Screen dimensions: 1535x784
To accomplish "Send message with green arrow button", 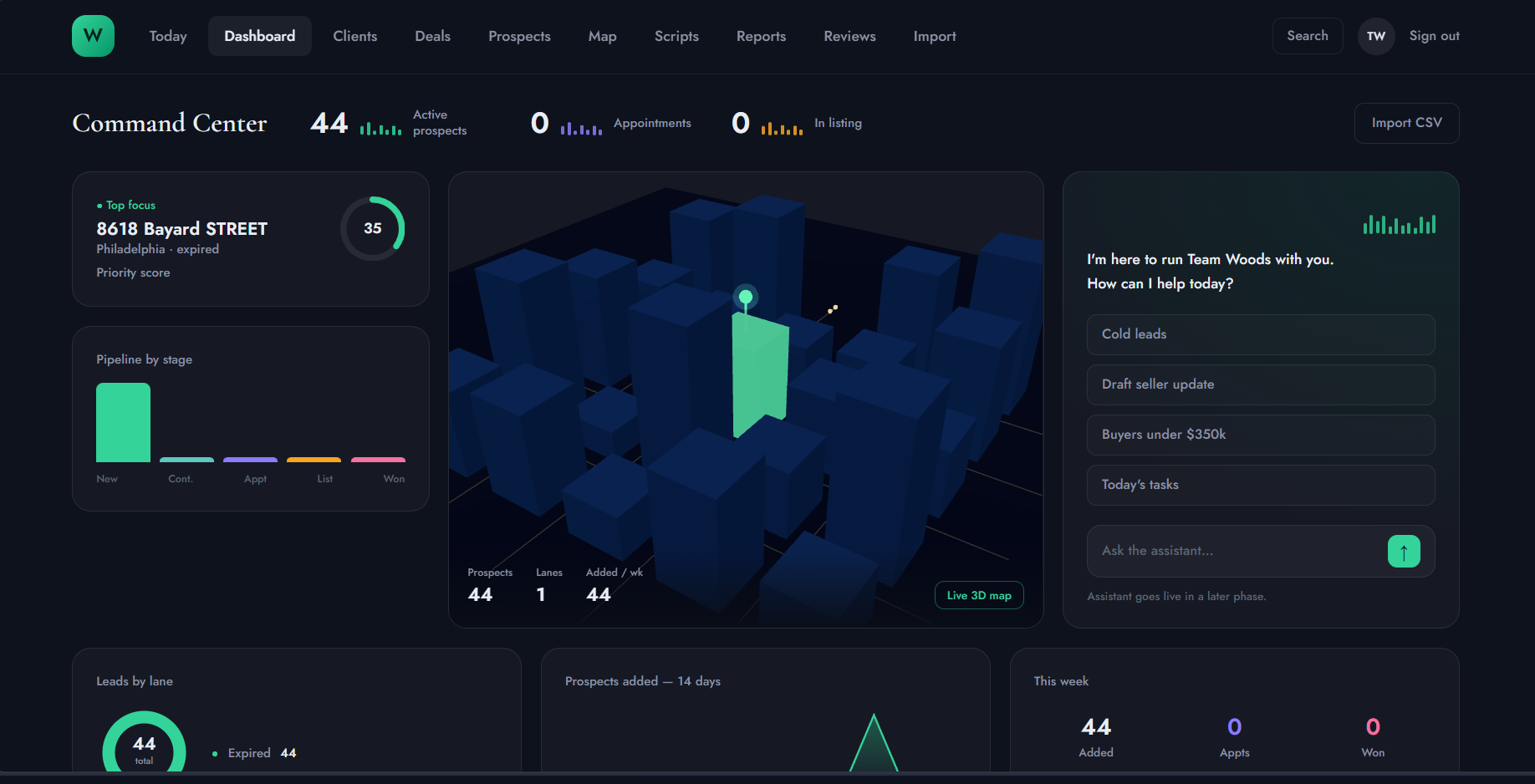I will 1404,551.
